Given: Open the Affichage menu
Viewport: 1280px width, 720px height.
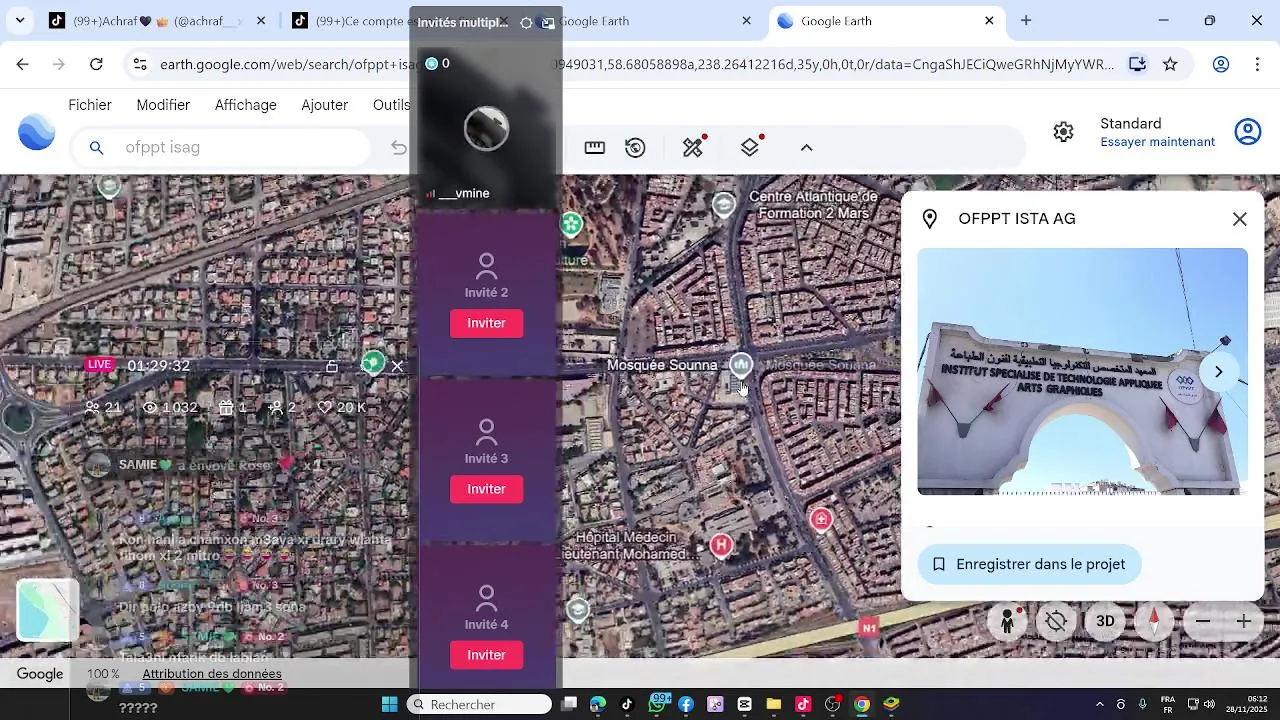Looking at the screenshot, I should 245,105.
